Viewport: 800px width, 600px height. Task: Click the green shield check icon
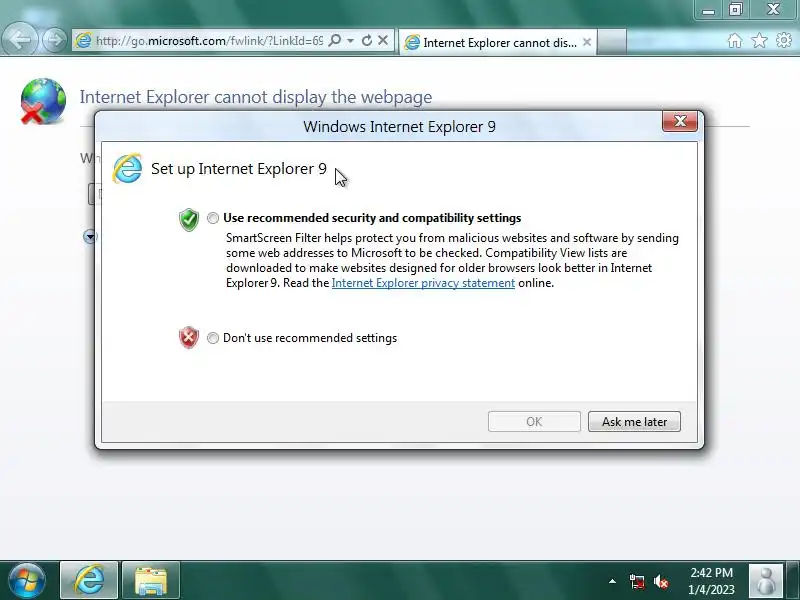click(189, 219)
